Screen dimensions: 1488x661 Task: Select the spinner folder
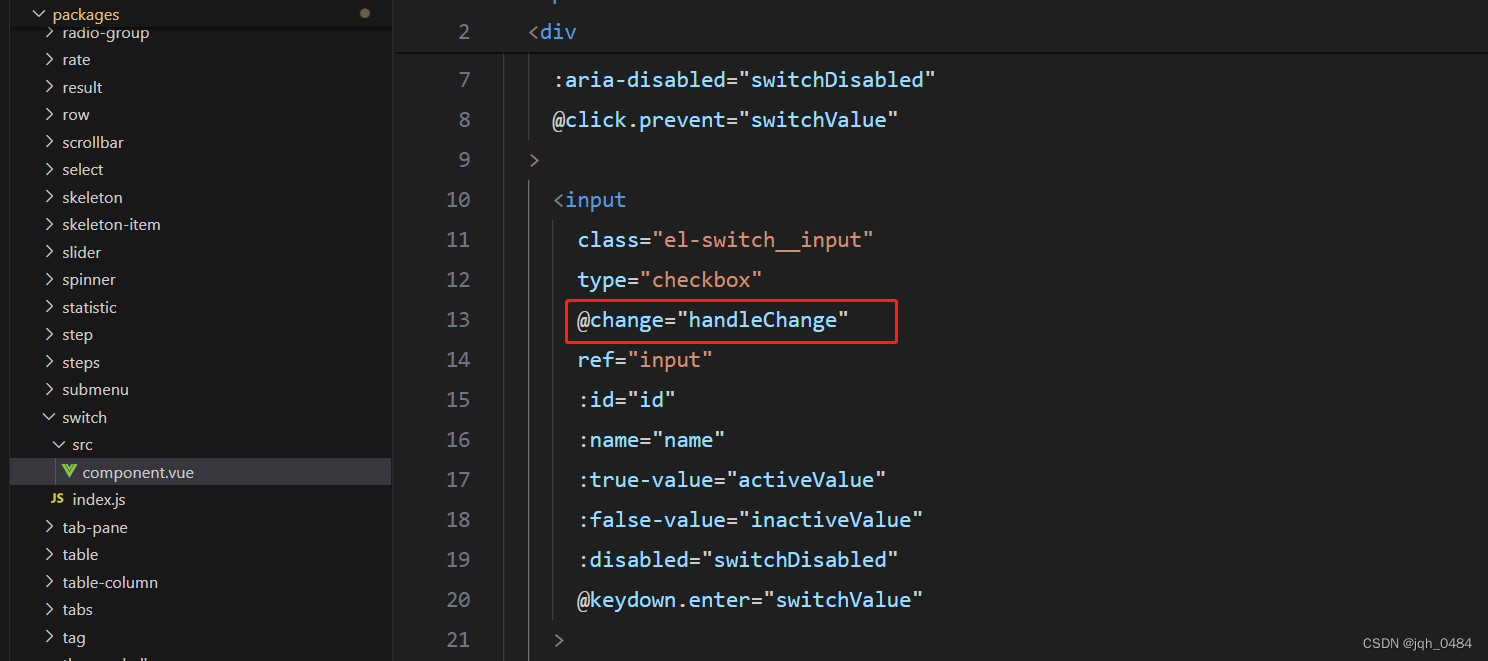tap(89, 279)
